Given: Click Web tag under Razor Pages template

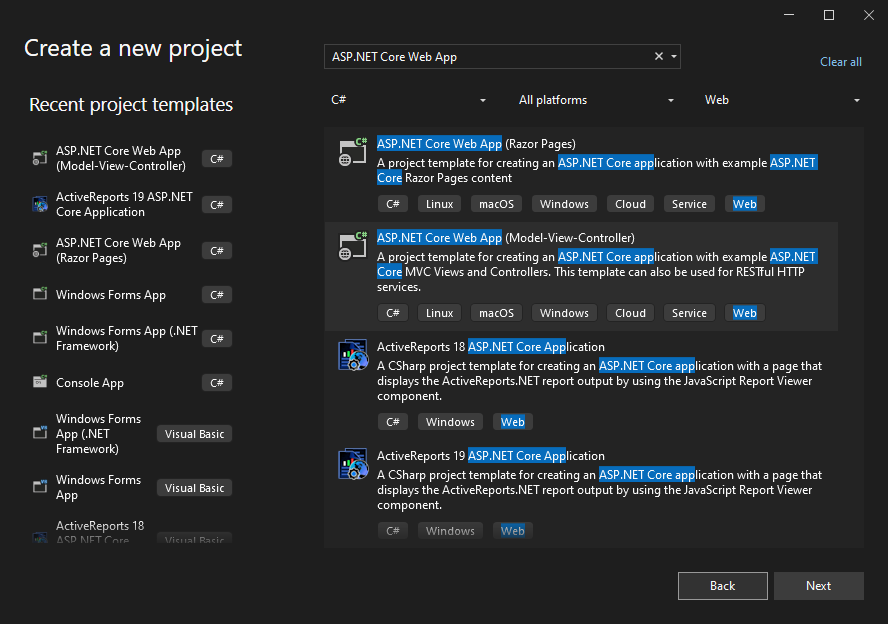Looking at the screenshot, I should pyautogui.click(x=745, y=204).
